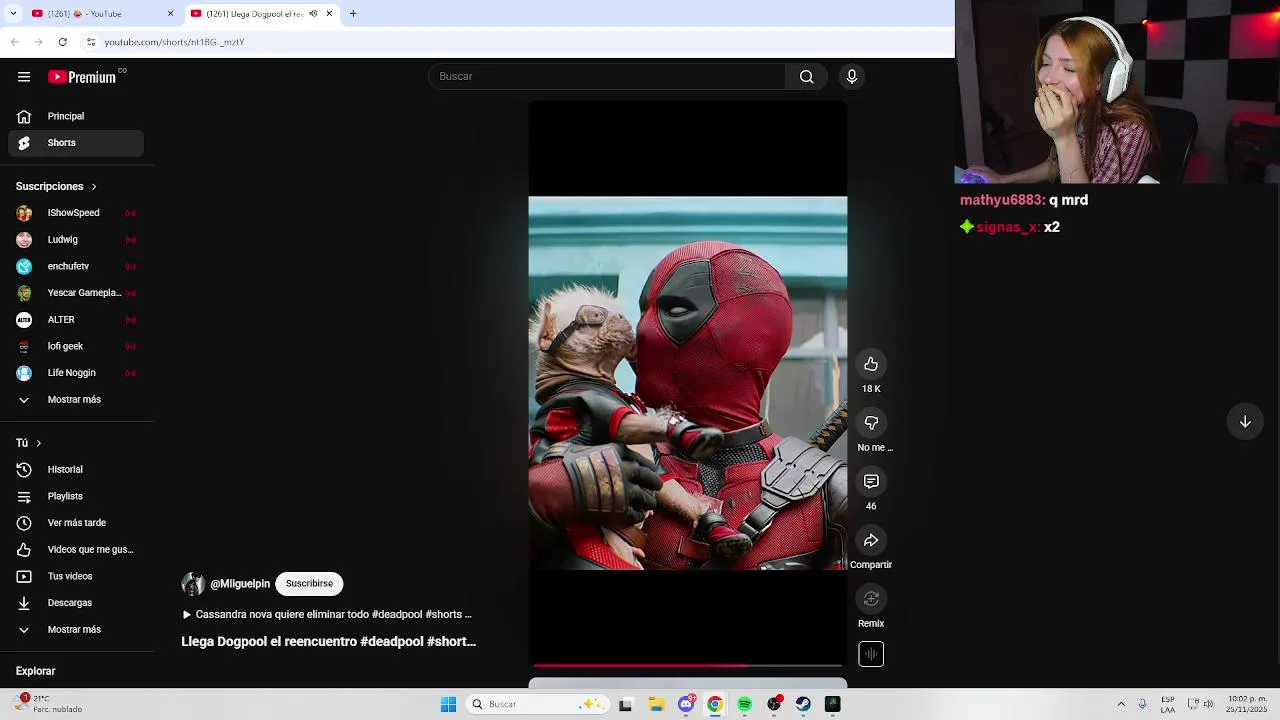Viewport: 1280px width, 720px height.
Task: Open Ver más tarde list
Action: click(x=76, y=523)
